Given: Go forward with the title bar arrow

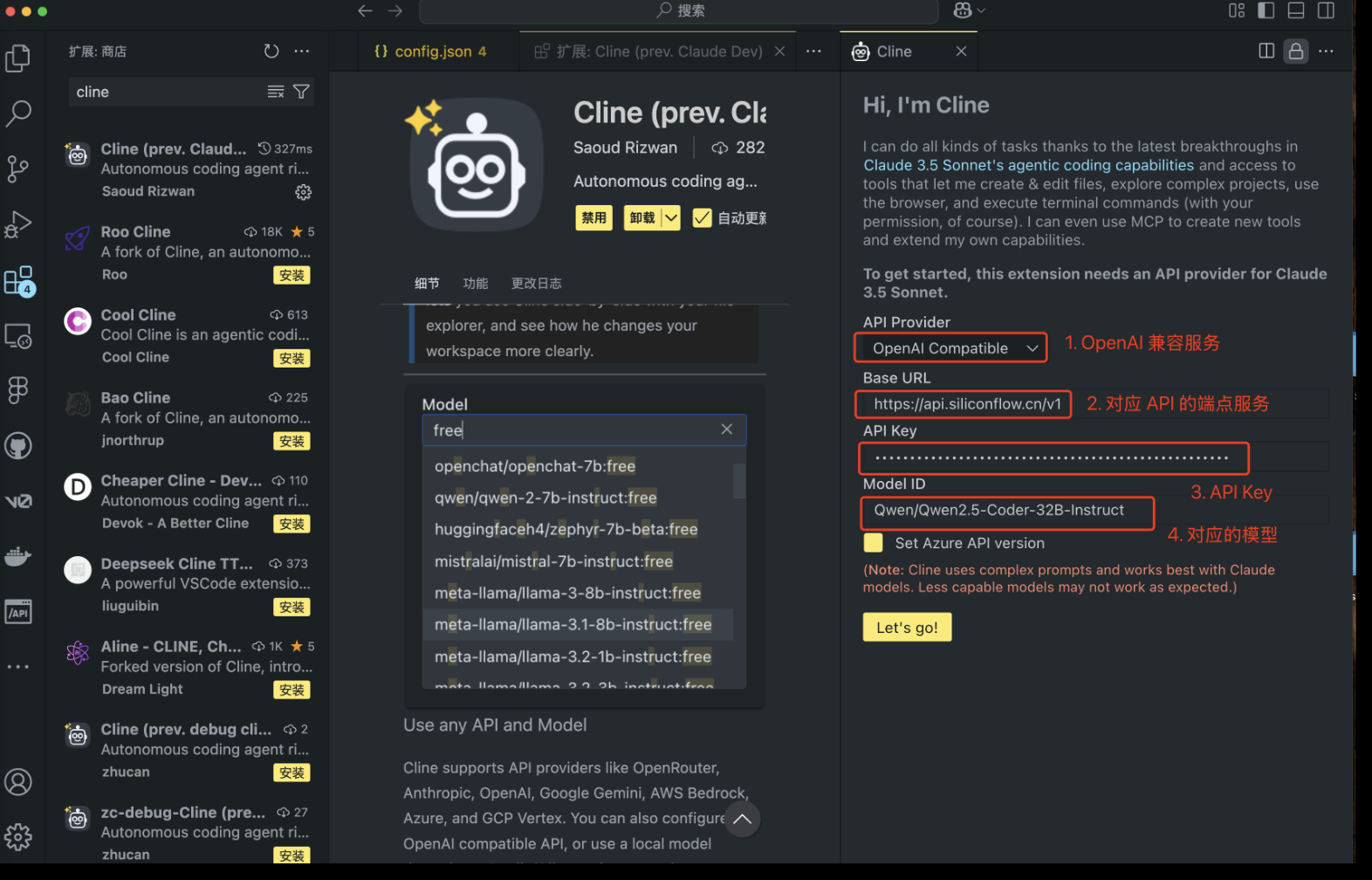Looking at the screenshot, I should (x=395, y=10).
